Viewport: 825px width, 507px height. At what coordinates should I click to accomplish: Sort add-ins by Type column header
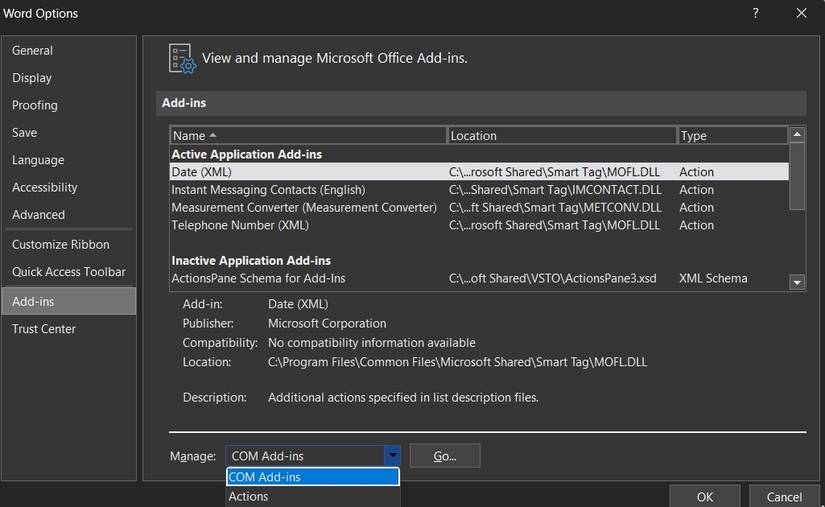point(732,136)
